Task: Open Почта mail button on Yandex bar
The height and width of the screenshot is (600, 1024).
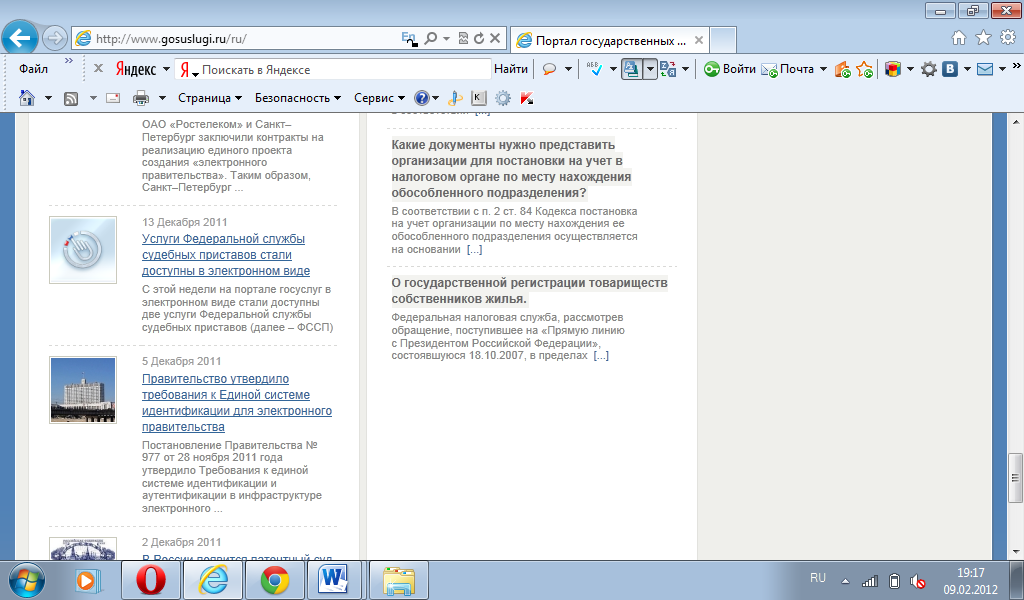Action: [788, 69]
